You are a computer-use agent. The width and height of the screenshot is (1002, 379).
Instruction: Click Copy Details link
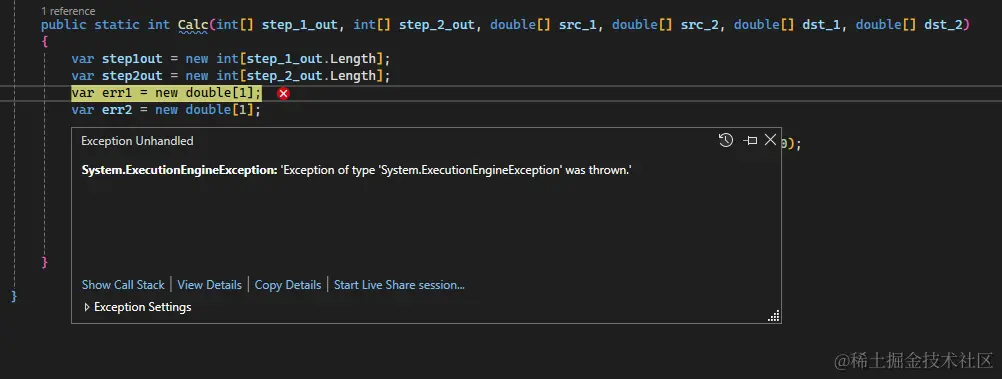click(x=288, y=285)
